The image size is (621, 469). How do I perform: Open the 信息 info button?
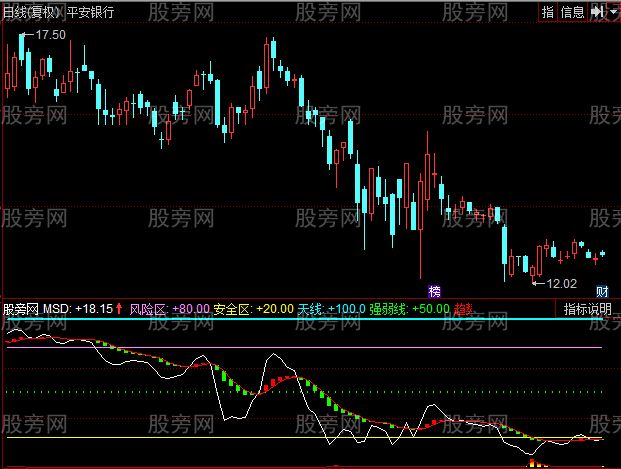pos(572,12)
